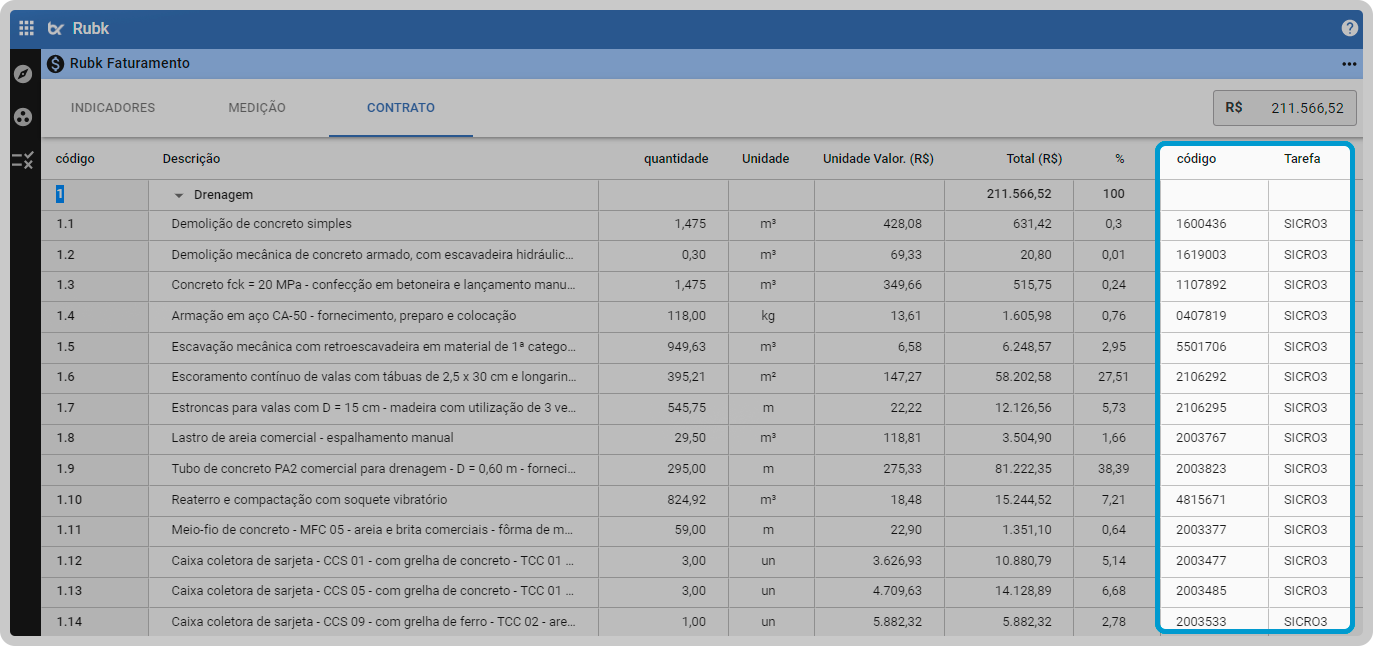Image resolution: width=1373 pixels, height=646 pixels.
Task: Click the Unidade column header
Action: (766, 159)
